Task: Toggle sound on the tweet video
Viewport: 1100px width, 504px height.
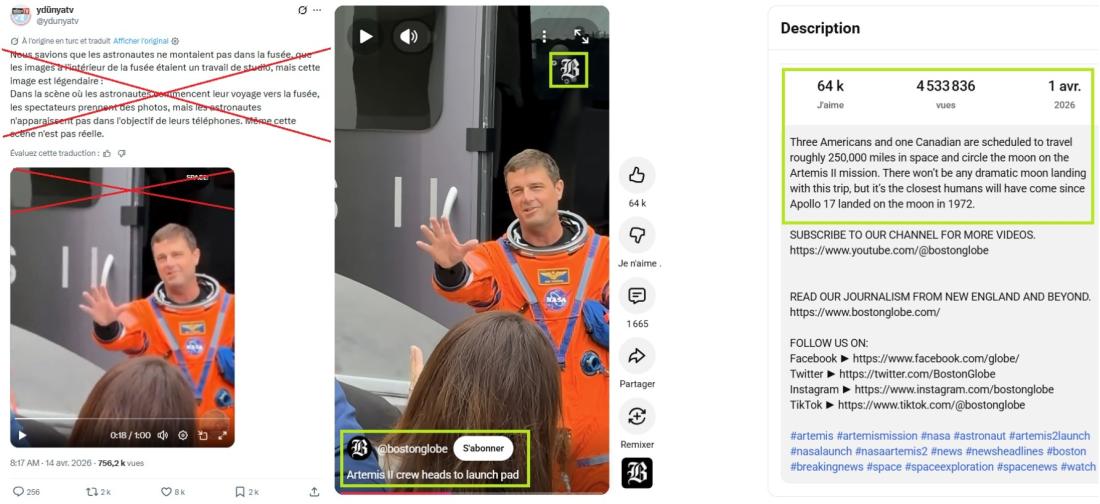Action: [163, 435]
